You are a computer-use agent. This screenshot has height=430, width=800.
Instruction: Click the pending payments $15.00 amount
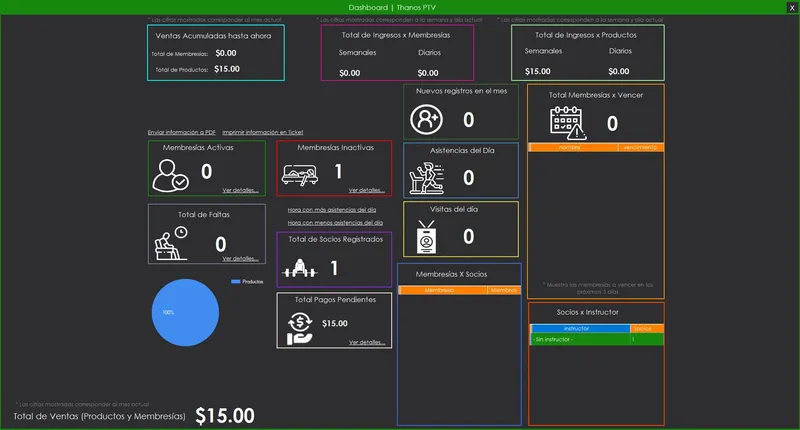(335, 323)
